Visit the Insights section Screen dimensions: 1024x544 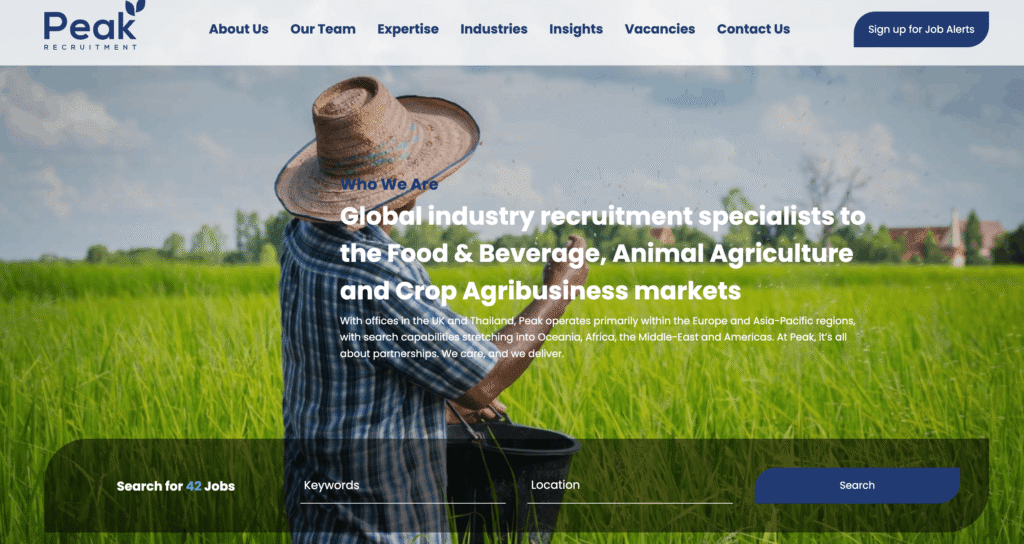click(575, 29)
